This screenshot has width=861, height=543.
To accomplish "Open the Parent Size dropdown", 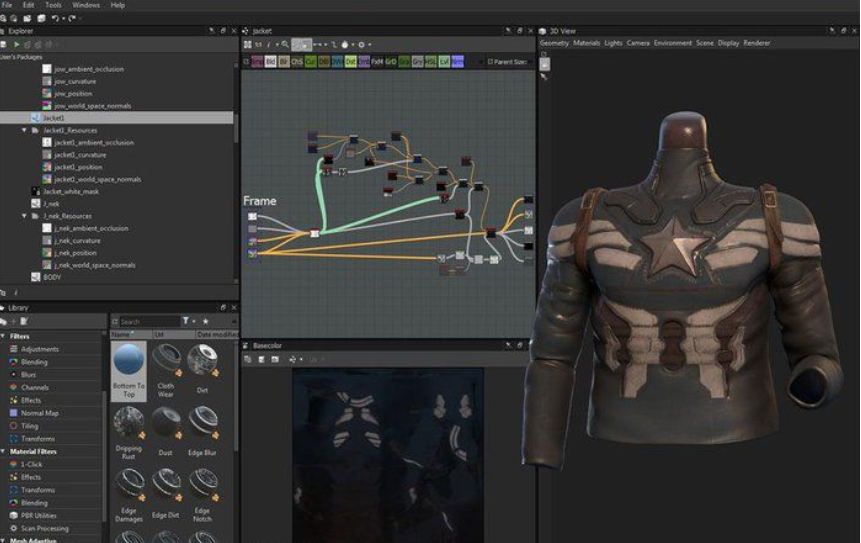I will coord(510,61).
